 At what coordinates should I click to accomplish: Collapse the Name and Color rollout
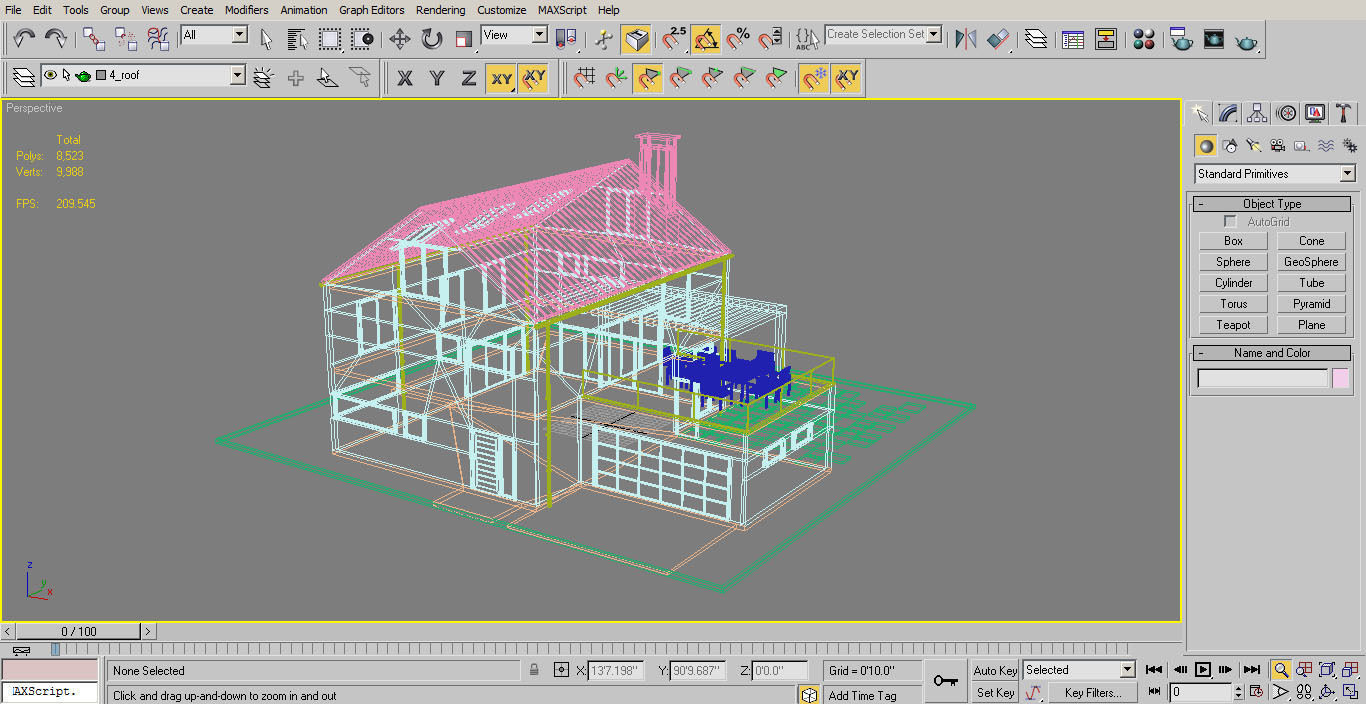point(1272,353)
